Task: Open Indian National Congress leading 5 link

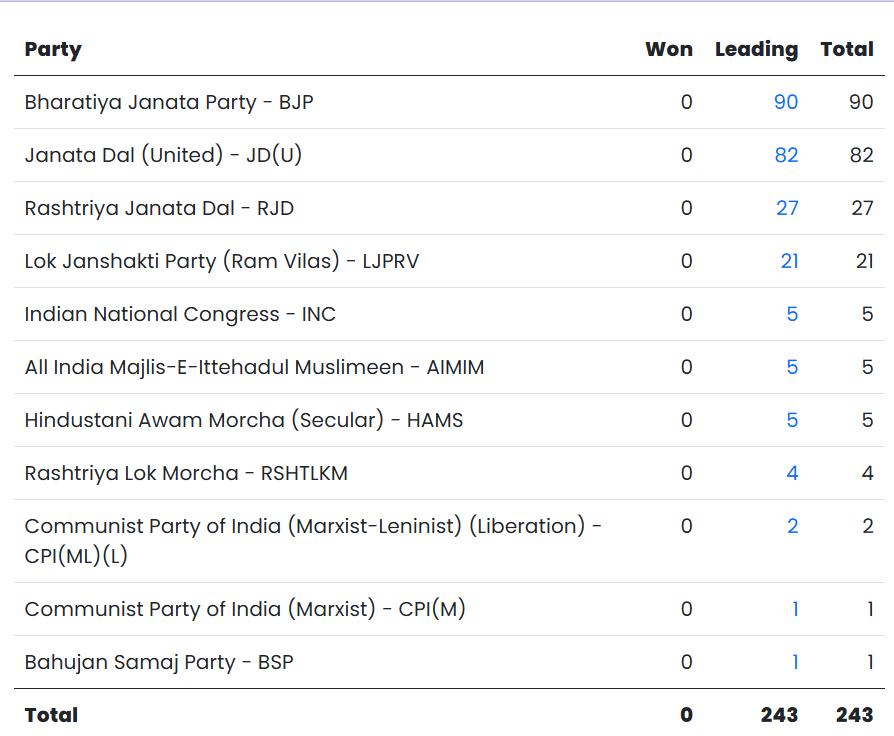Action: pyautogui.click(x=792, y=314)
